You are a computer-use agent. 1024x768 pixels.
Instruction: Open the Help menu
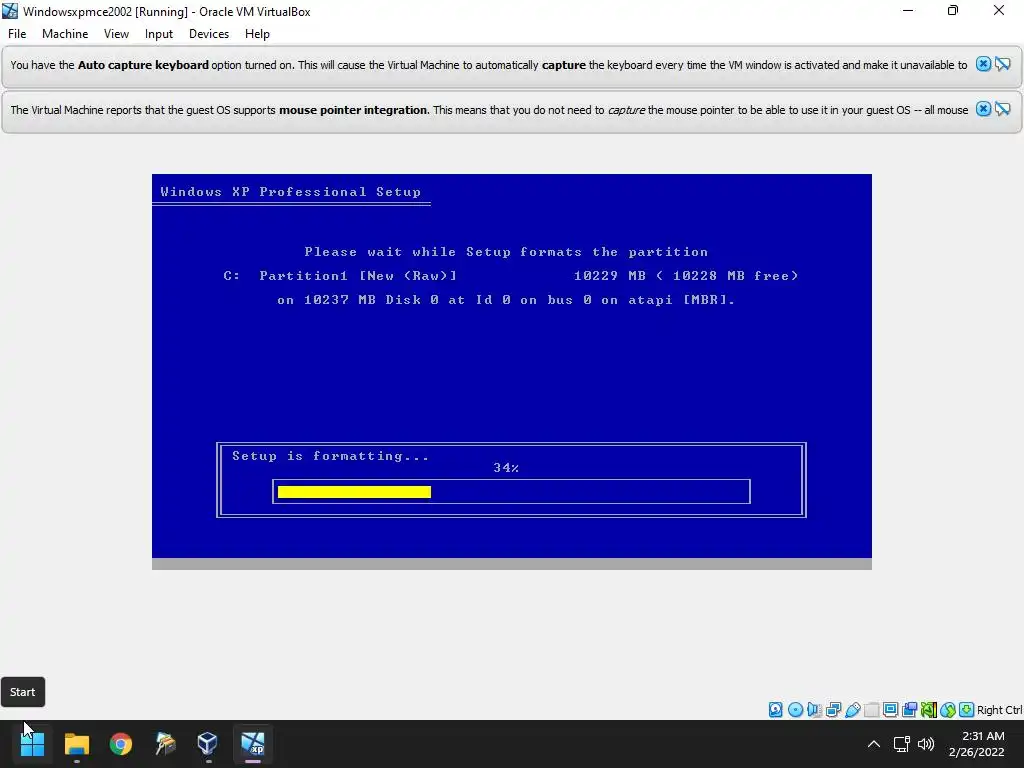257,34
